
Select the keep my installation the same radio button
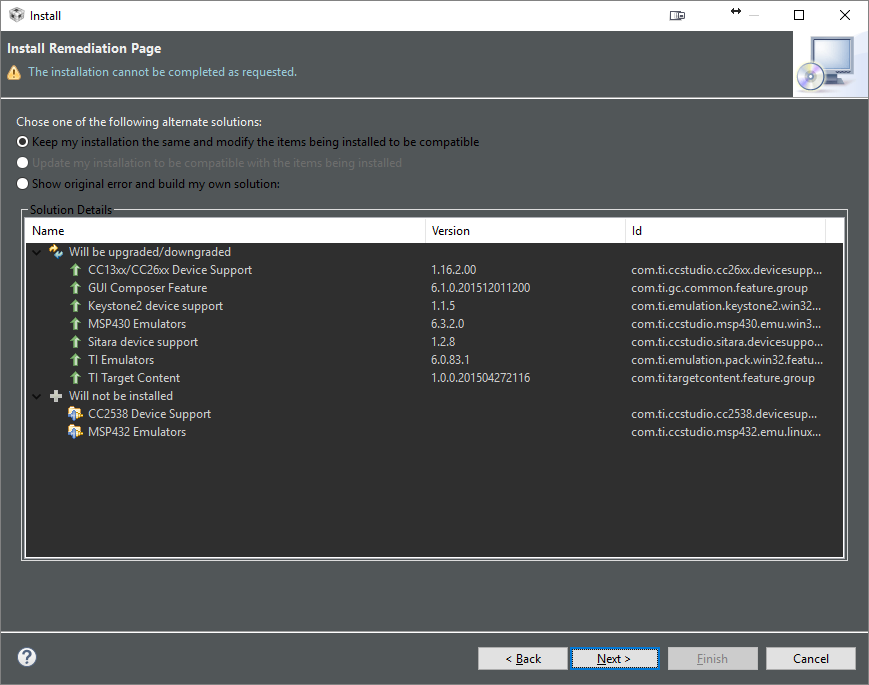pyautogui.click(x=21, y=141)
